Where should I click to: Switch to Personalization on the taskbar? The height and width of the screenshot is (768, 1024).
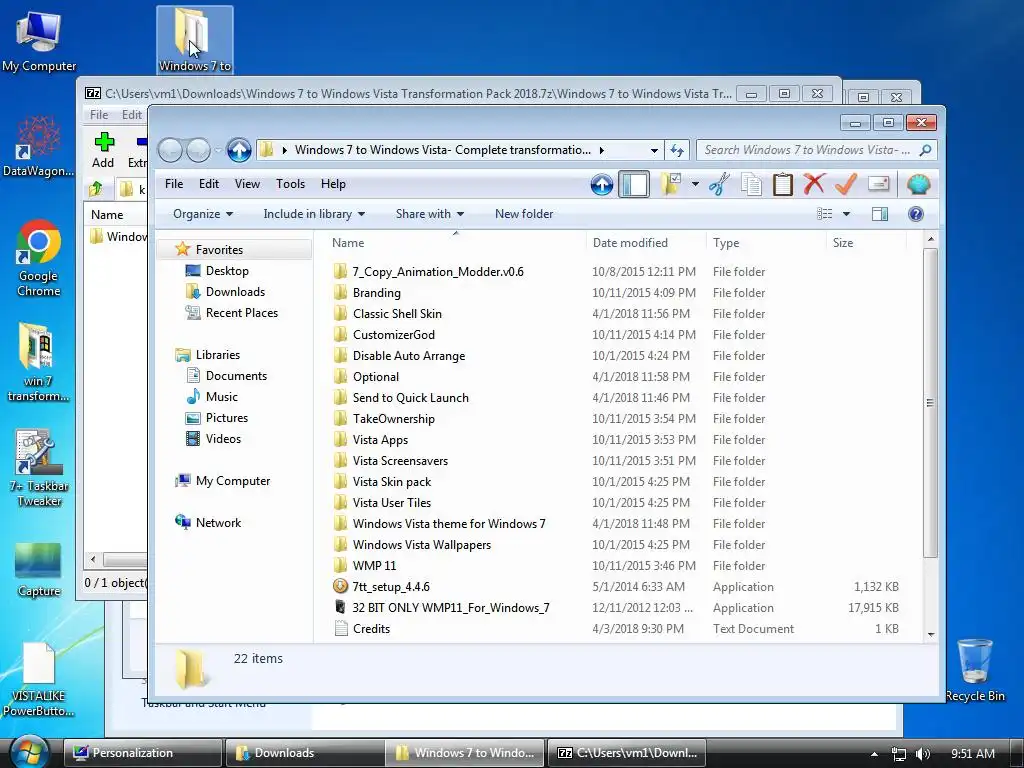point(142,753)
